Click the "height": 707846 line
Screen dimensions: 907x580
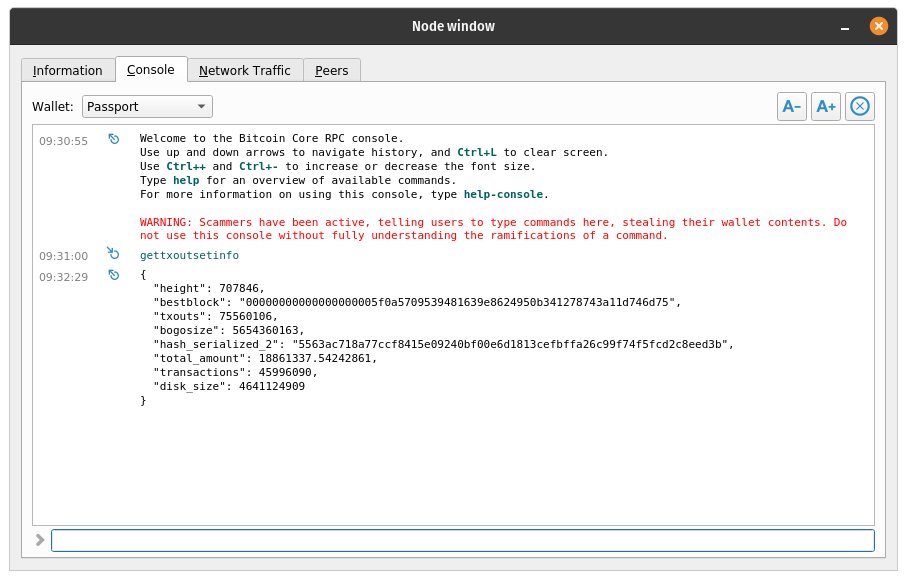click(x=209, y=288)
